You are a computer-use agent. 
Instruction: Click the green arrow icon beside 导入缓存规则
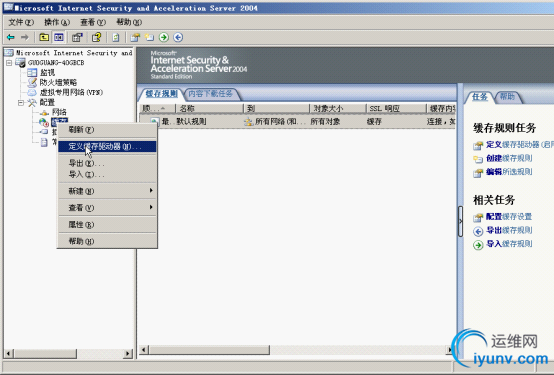(478, 245)
